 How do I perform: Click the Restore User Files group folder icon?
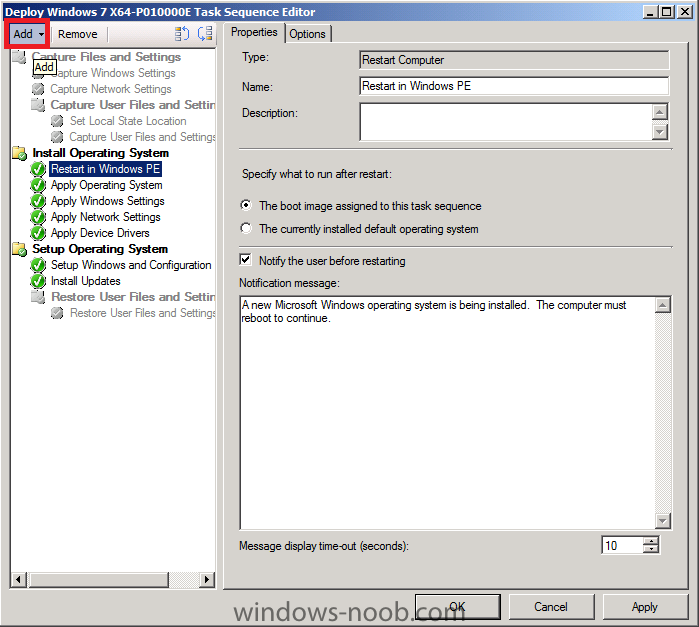click(38, 297)
